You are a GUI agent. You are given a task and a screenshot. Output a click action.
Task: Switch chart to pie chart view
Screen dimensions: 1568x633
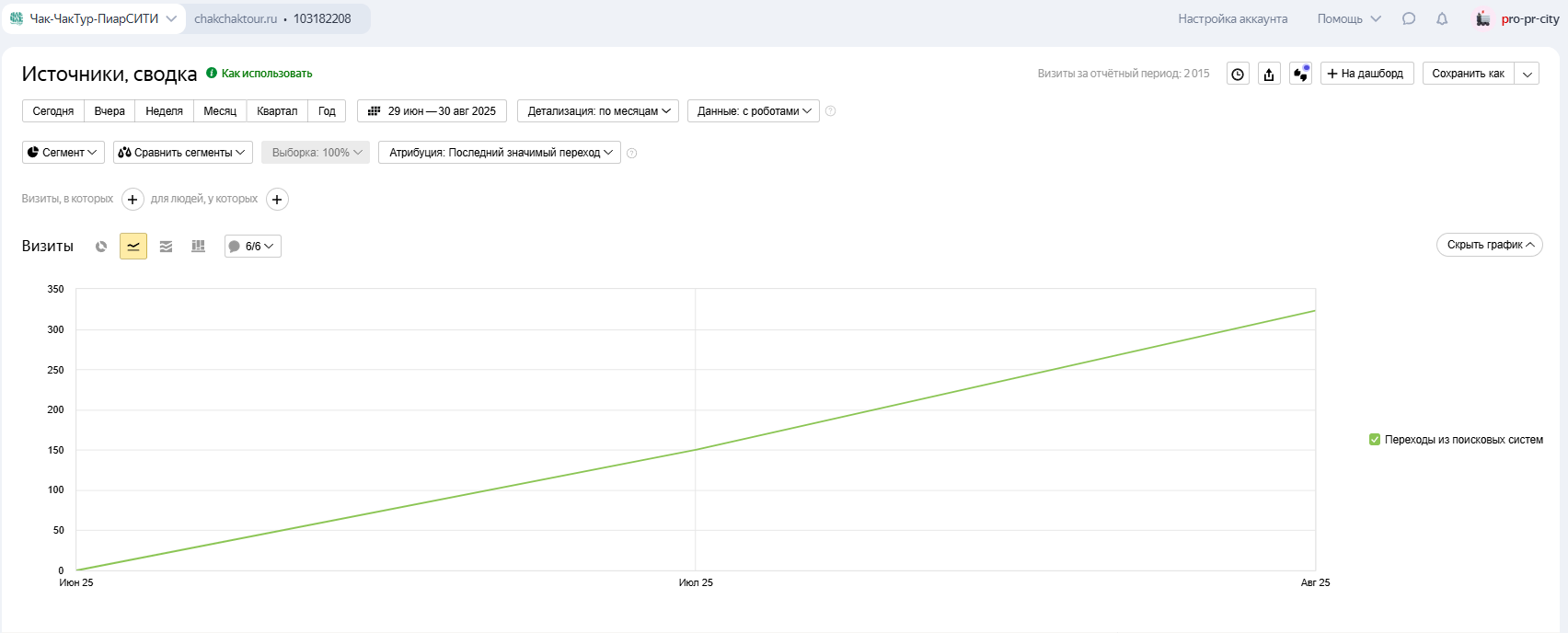click(x=101, y=247)
